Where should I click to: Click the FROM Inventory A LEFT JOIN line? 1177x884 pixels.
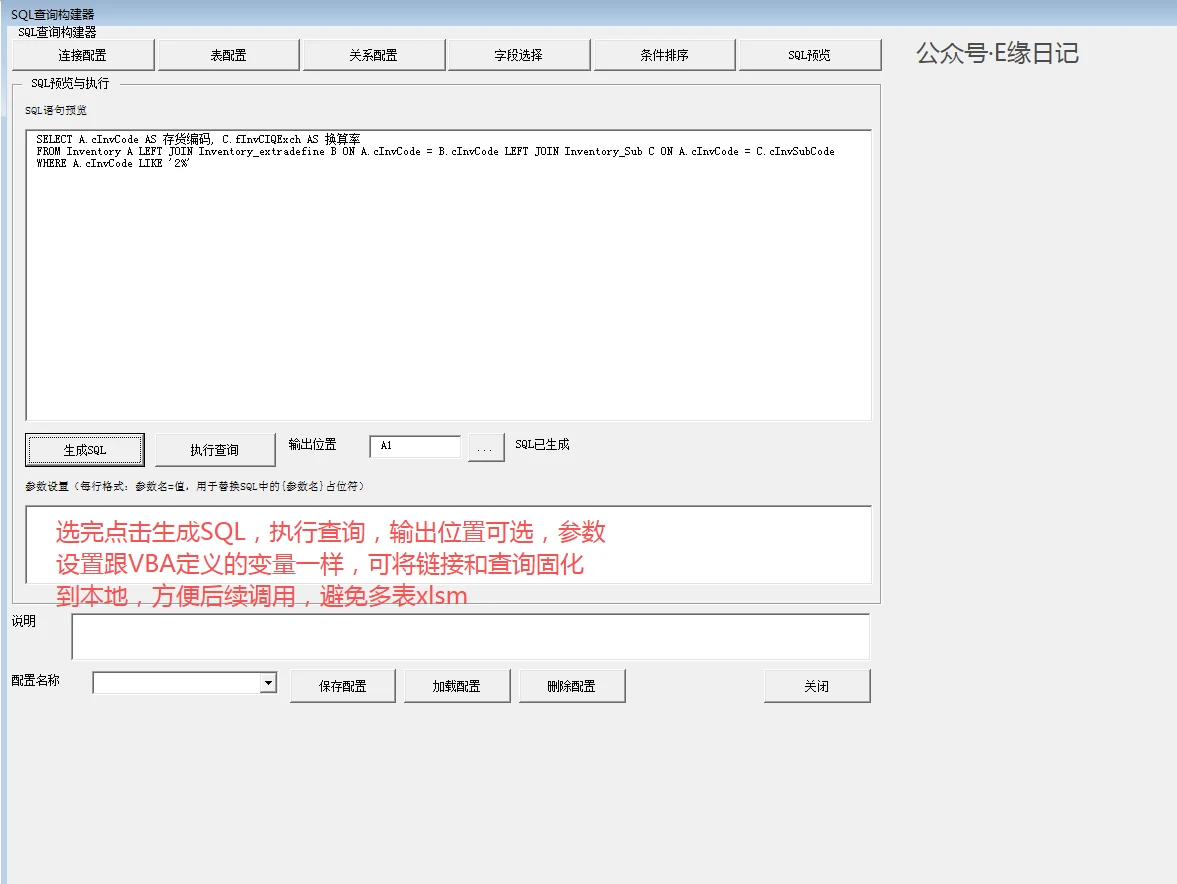[x=435, y=151]
